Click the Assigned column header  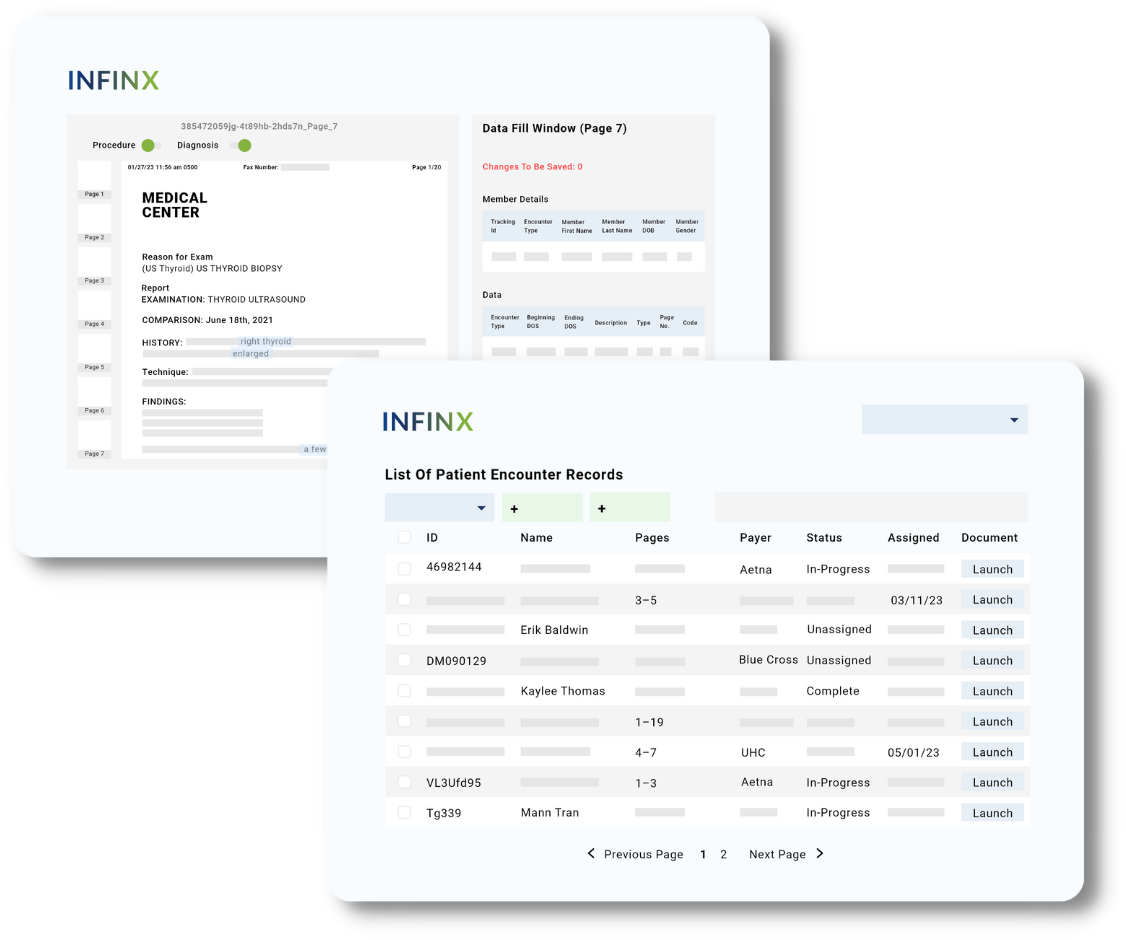pos(913,537)
